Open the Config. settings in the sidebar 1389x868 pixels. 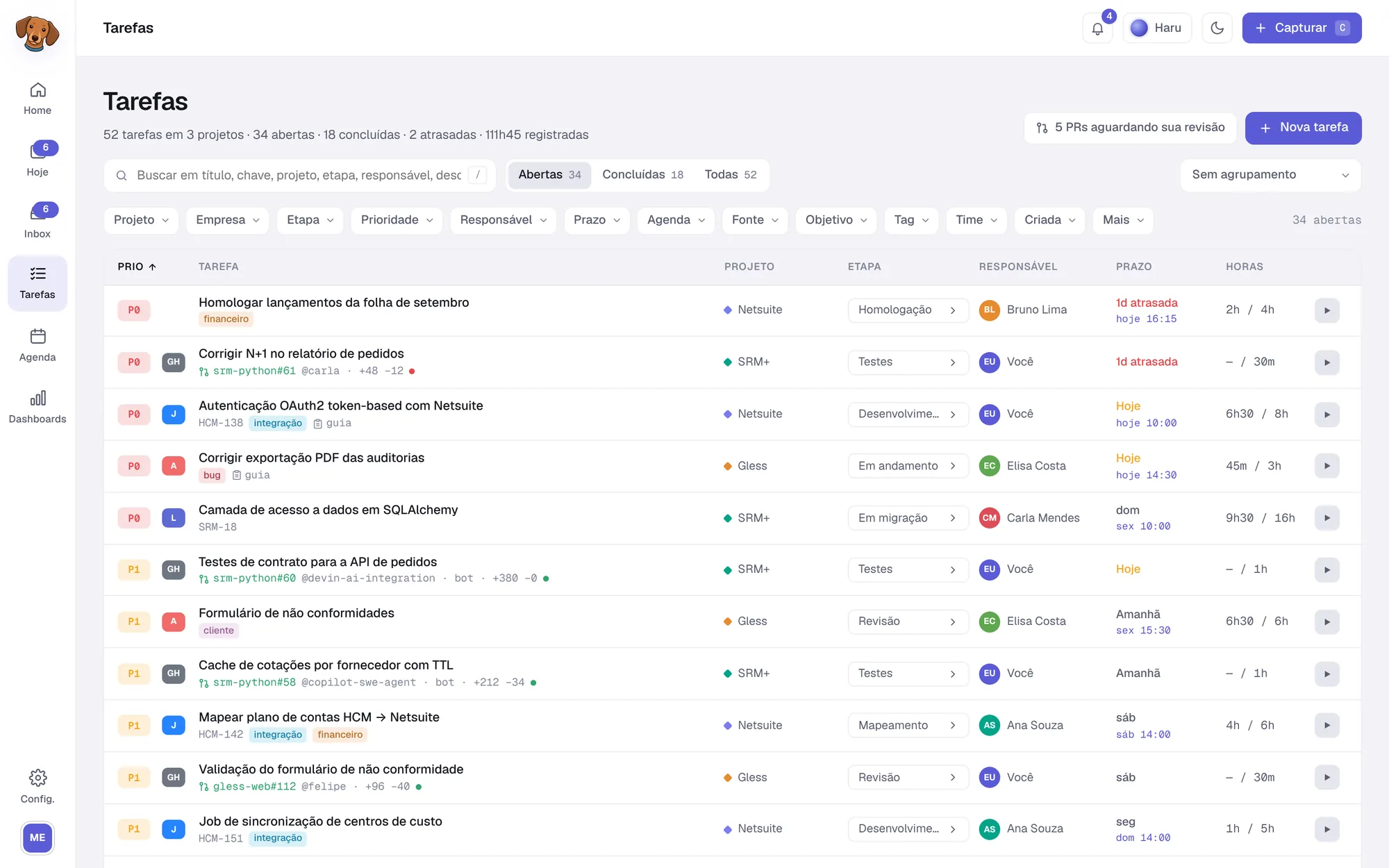[x=38, y=786]
